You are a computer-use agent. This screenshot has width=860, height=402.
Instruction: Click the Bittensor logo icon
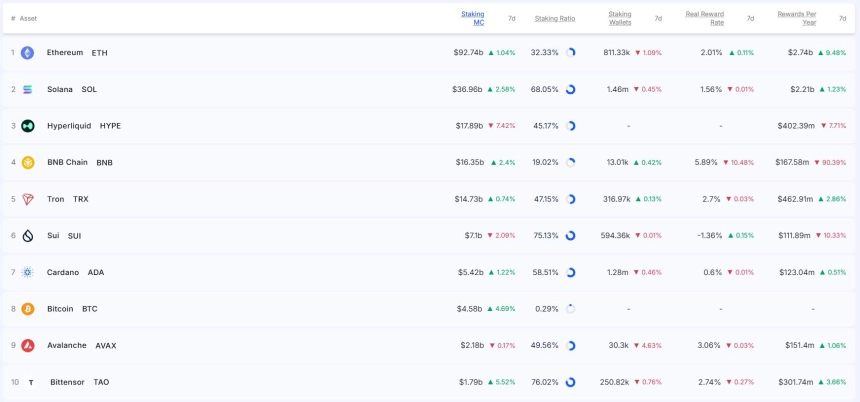point(31,382)
